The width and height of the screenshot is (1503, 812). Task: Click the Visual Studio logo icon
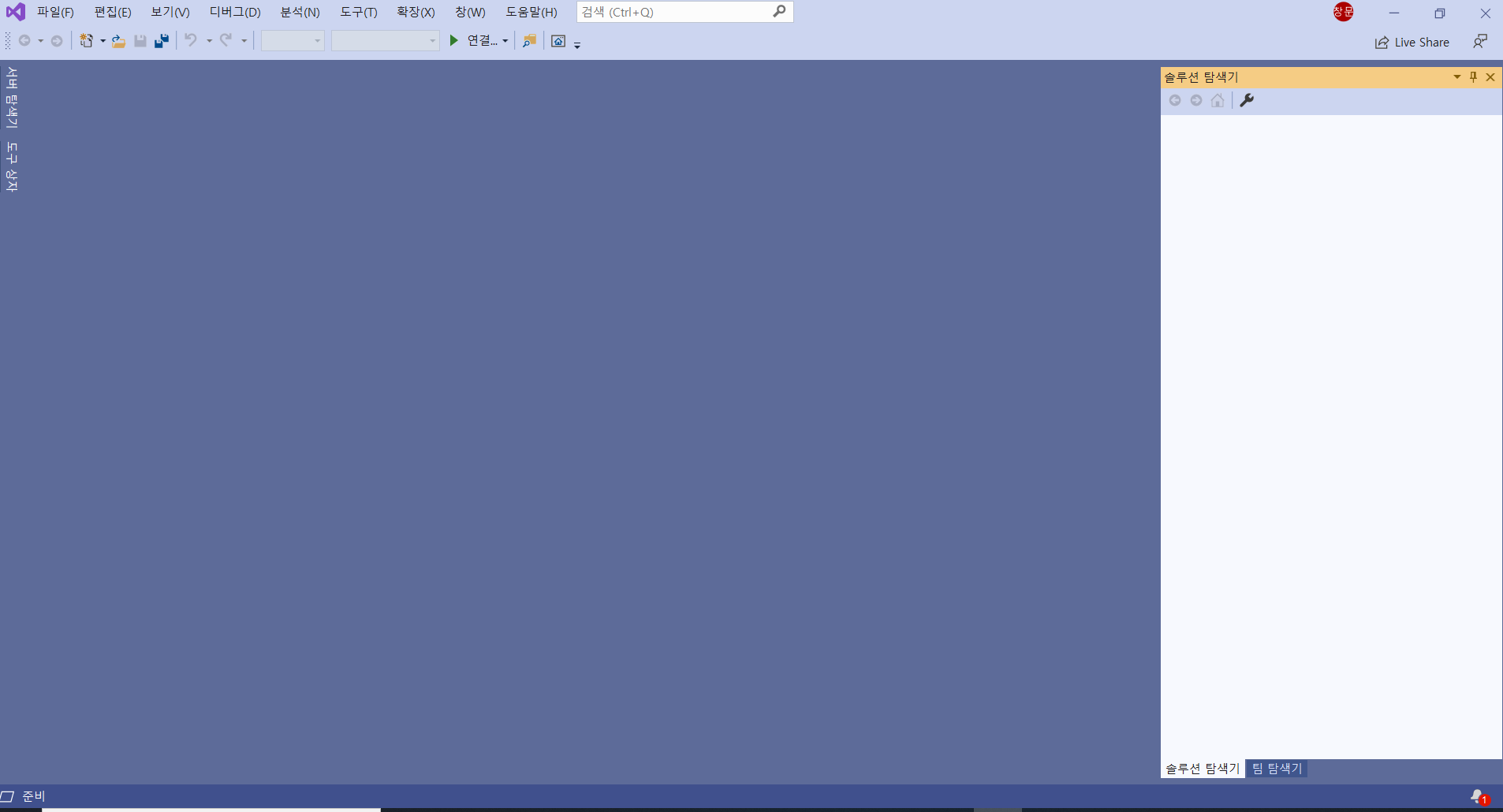[x=16, y=12]
